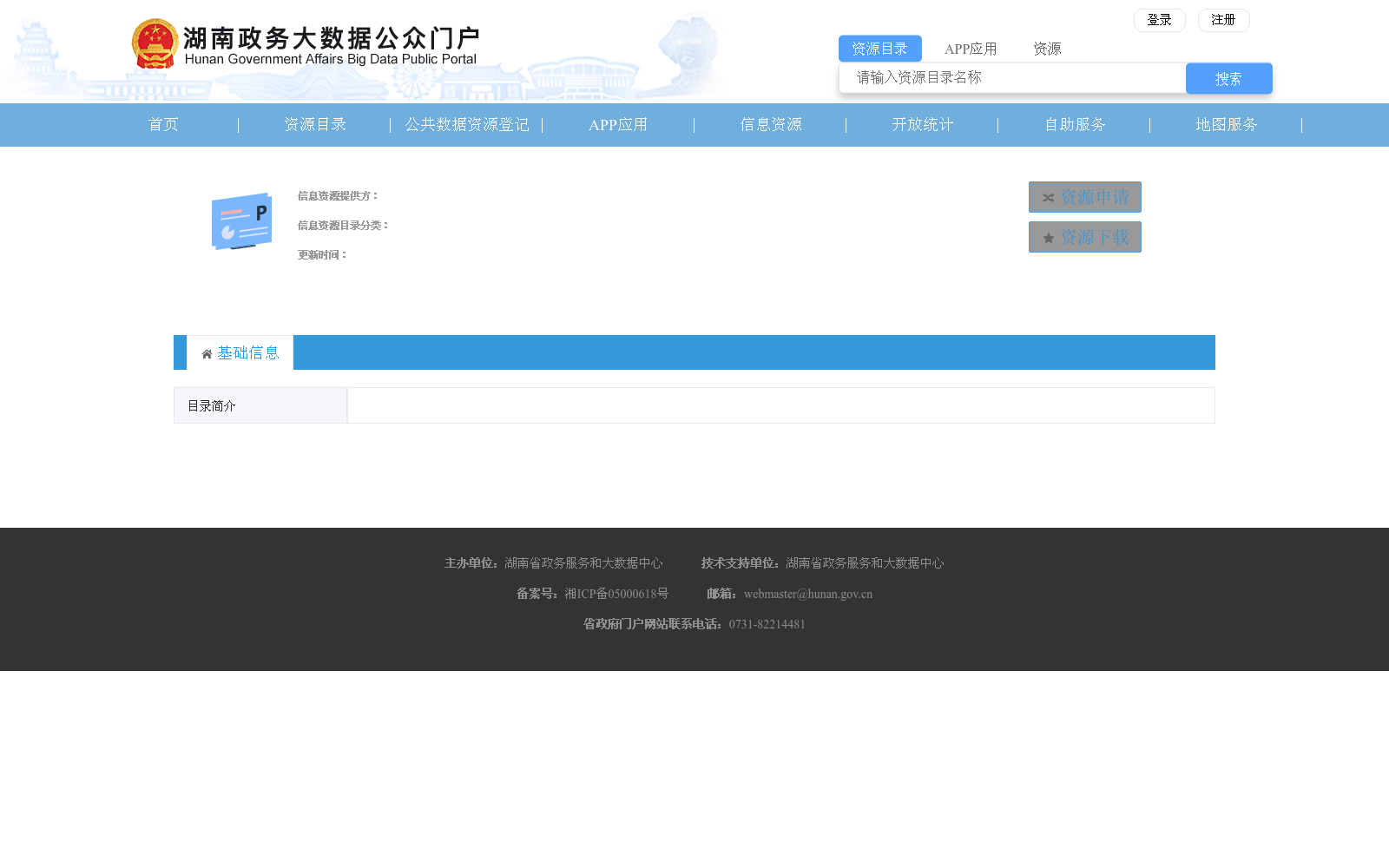Click the 信息资源提供方 label
This screenshot has width=1389, height=868.
pyautogui.click(x=339, y=196)
